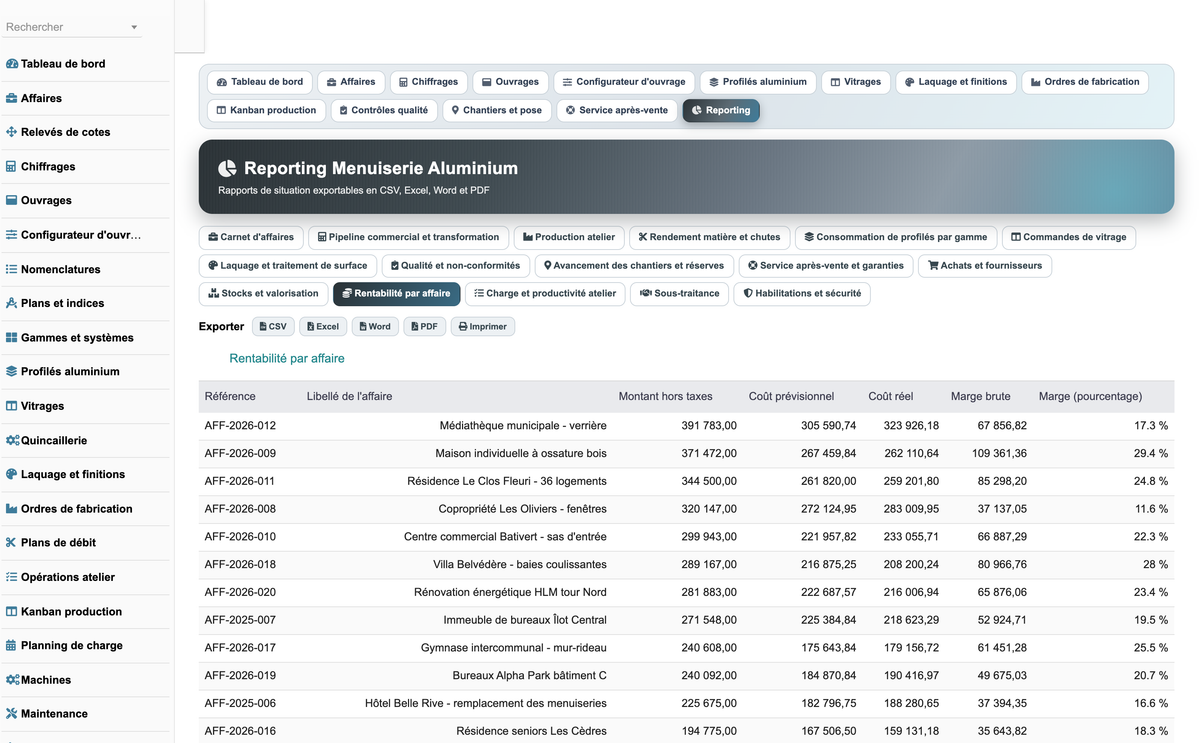Show Stocks et valorisation report
1200x743 pixels.
263,294
